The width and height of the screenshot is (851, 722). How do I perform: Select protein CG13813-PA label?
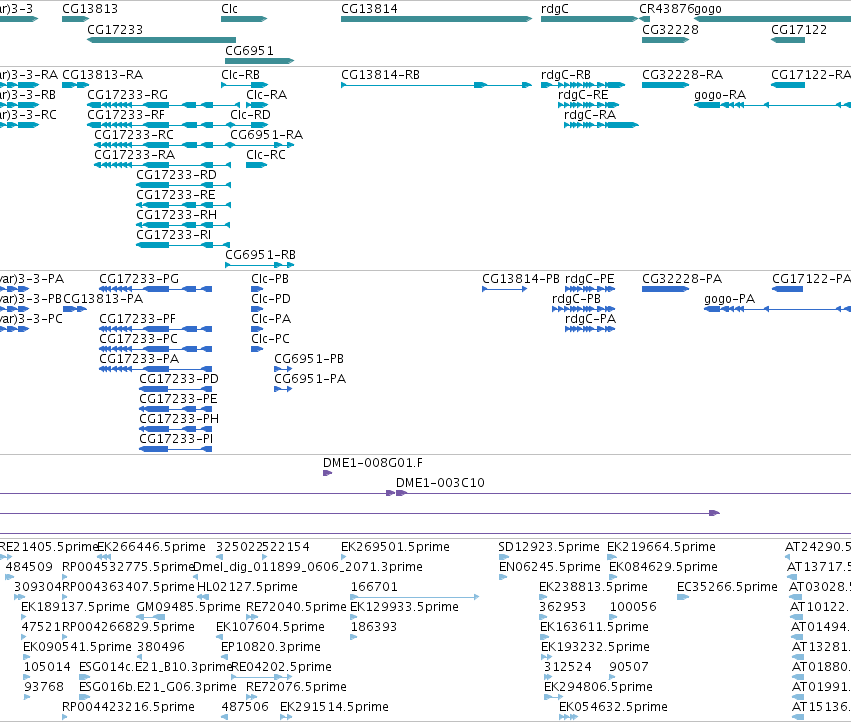103,299
